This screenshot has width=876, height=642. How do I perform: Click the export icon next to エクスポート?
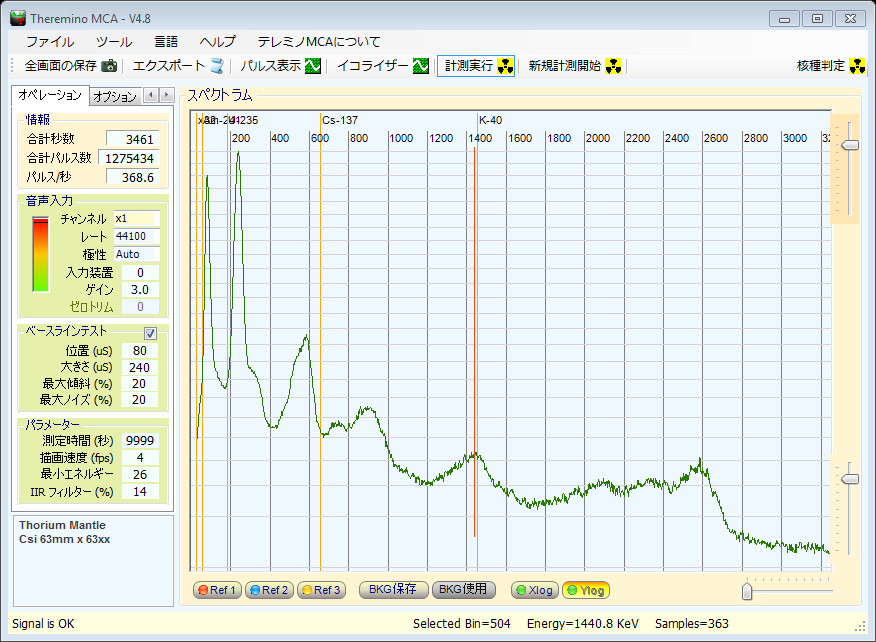coord(217,66)
